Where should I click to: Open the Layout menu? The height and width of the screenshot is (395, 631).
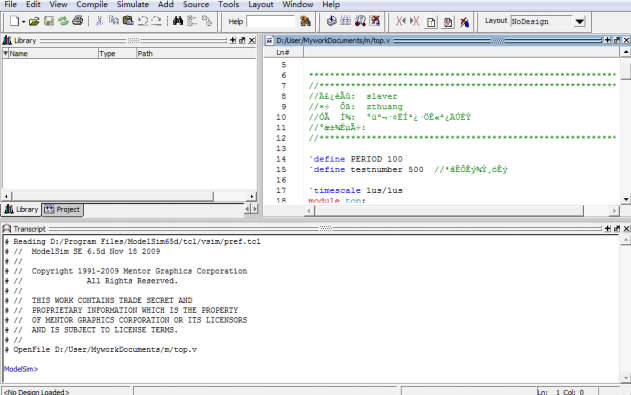point(260,4)
